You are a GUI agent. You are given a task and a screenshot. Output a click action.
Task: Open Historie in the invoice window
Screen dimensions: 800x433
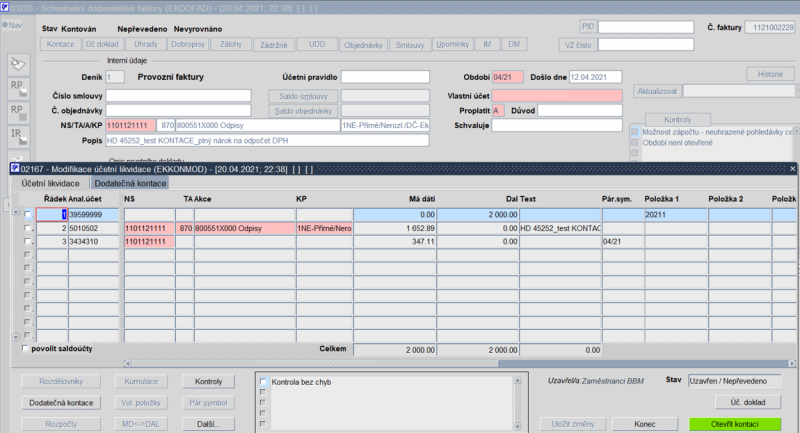click(x=770, y=74)
